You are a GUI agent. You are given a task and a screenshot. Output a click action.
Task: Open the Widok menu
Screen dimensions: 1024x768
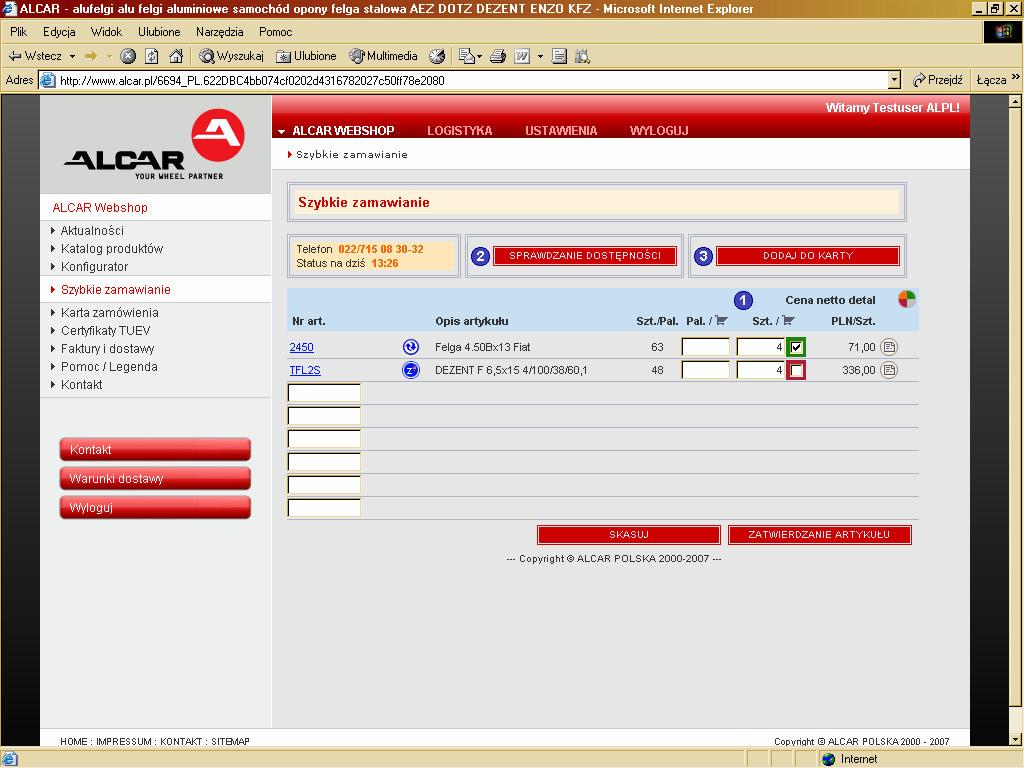tap(106, 32)
